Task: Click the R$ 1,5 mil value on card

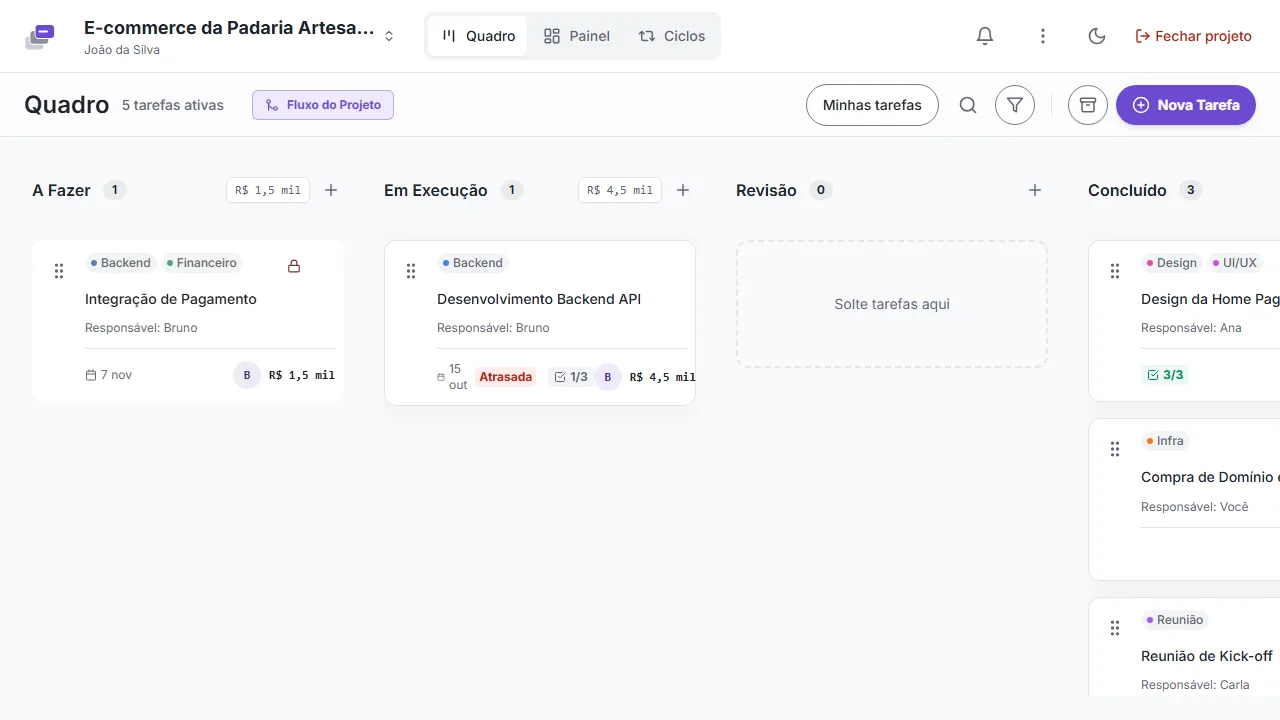Action: (x=302, y=375)
